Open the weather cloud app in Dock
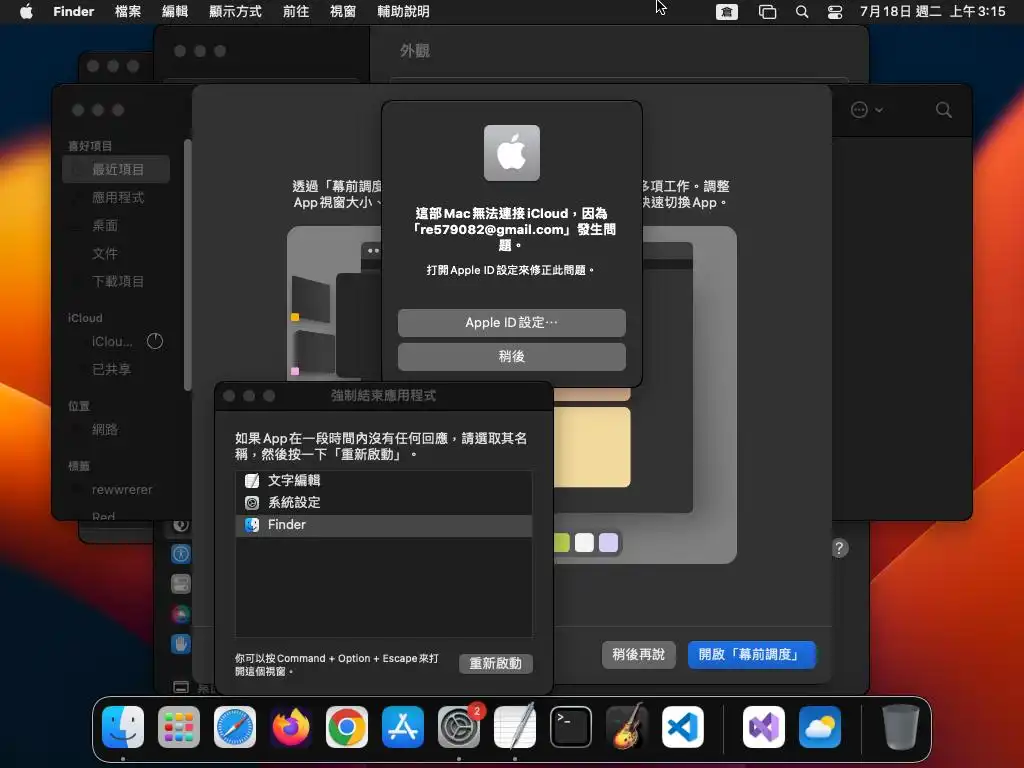 click(x=820, y=727)
